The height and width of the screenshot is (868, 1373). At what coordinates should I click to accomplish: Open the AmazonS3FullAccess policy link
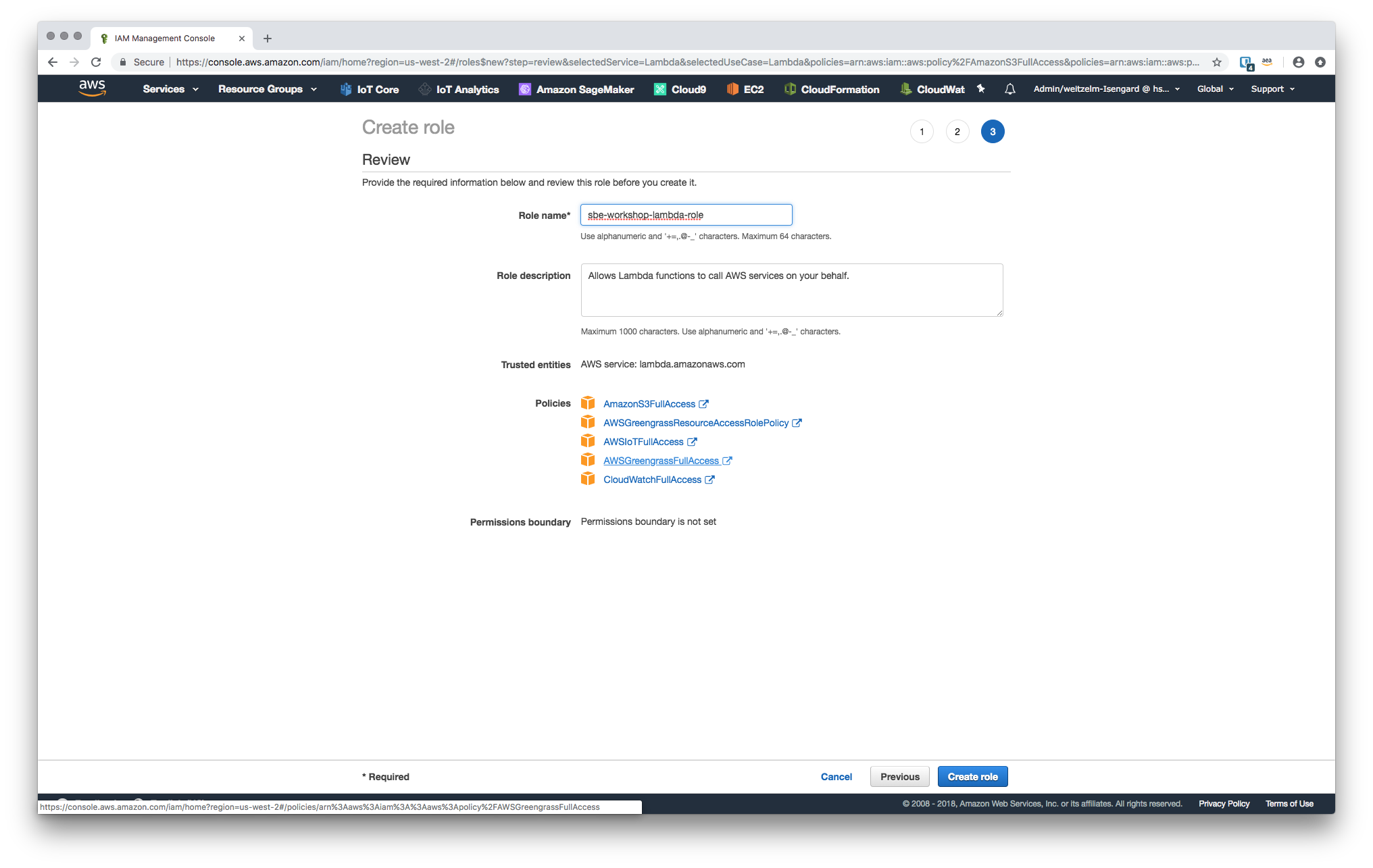[x=655, y=404]
